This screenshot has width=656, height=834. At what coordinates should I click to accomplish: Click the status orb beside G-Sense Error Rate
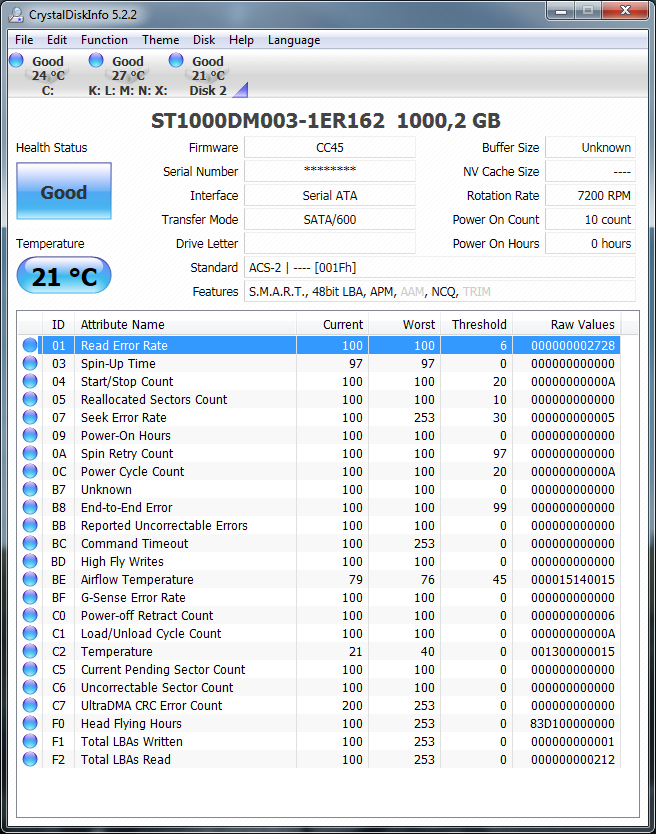[30, 598]
